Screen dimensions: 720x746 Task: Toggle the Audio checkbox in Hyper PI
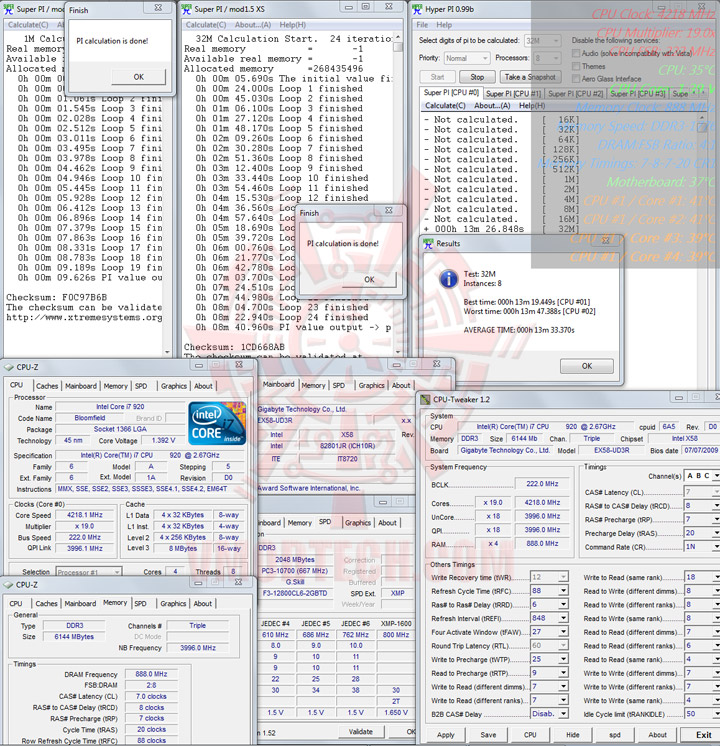[x=576, y=53]
